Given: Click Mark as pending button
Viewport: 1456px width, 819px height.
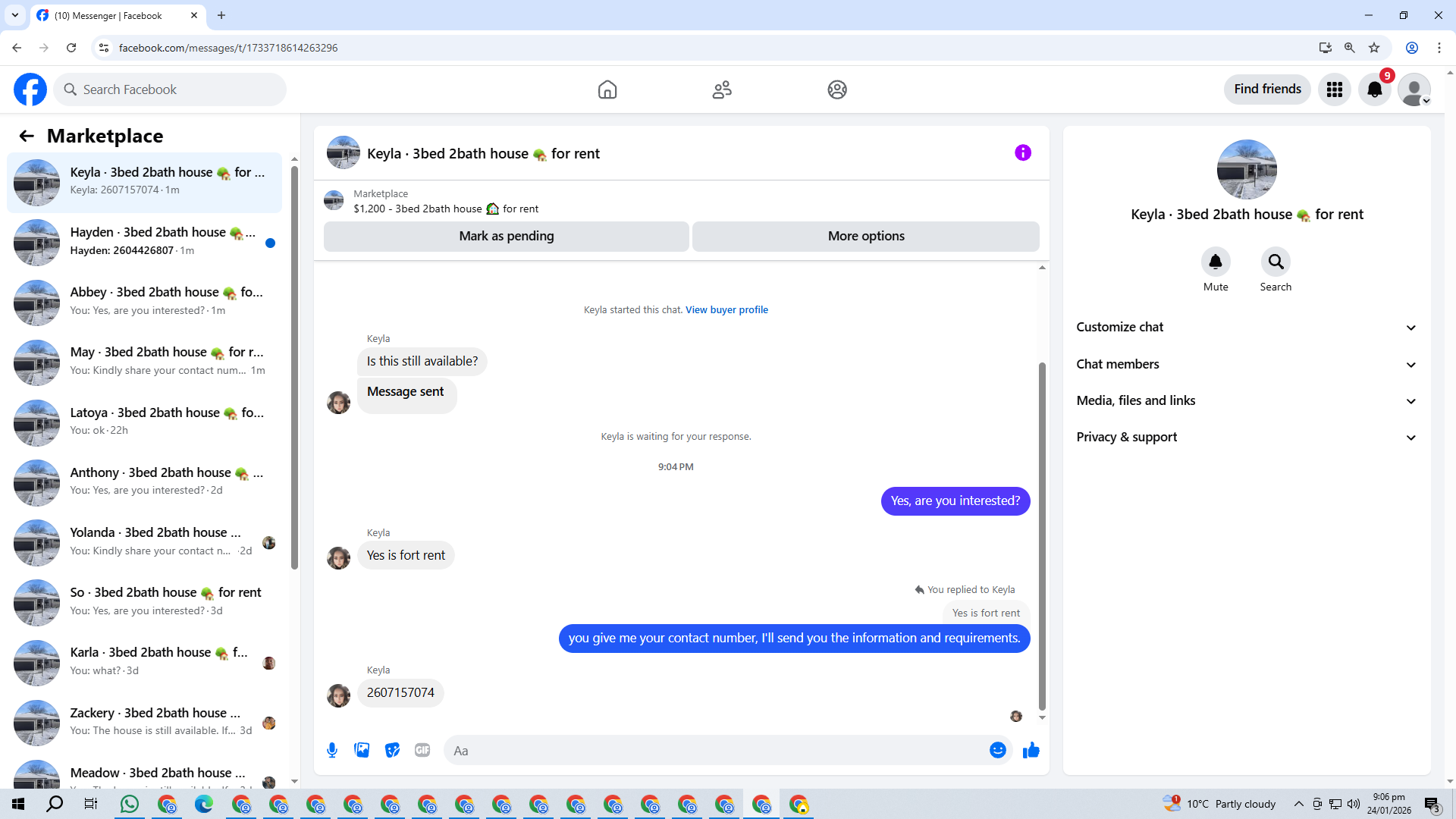Looking at the screenshot, I should point(506,236).
